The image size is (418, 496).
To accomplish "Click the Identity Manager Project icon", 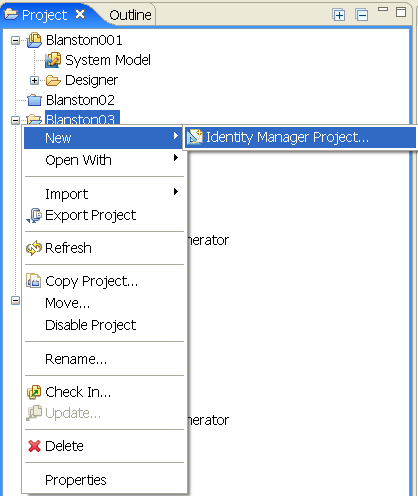I will (195, 137).
